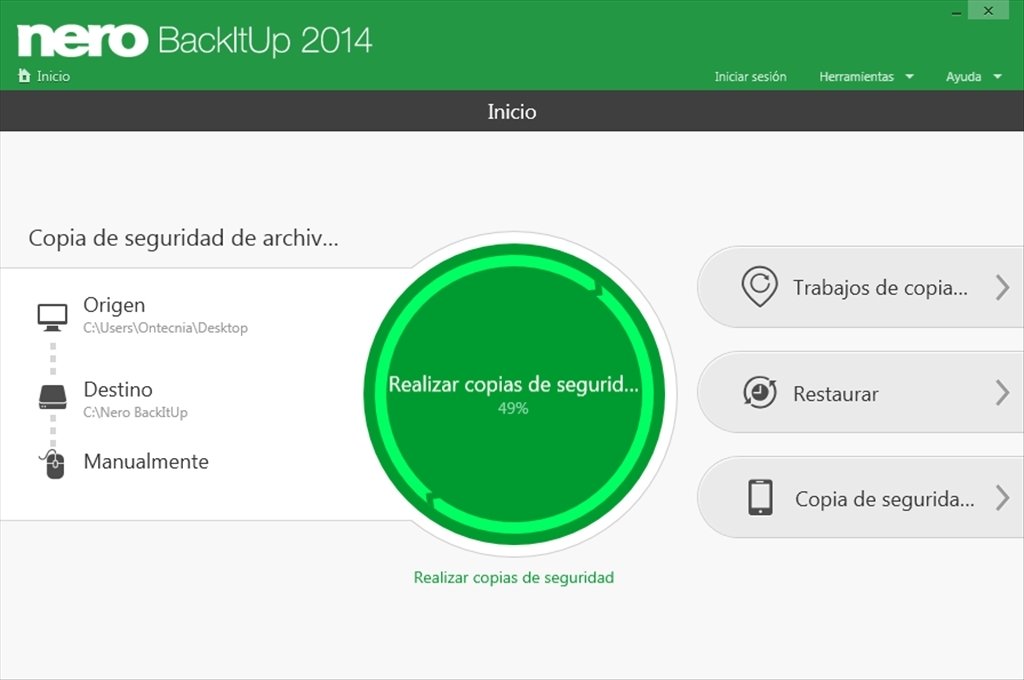Click the C:\Users\Ontecnia\Desktop source path
Viewport: 1024px width, 680px height.
pyautogui.click(x=165, y=328)
